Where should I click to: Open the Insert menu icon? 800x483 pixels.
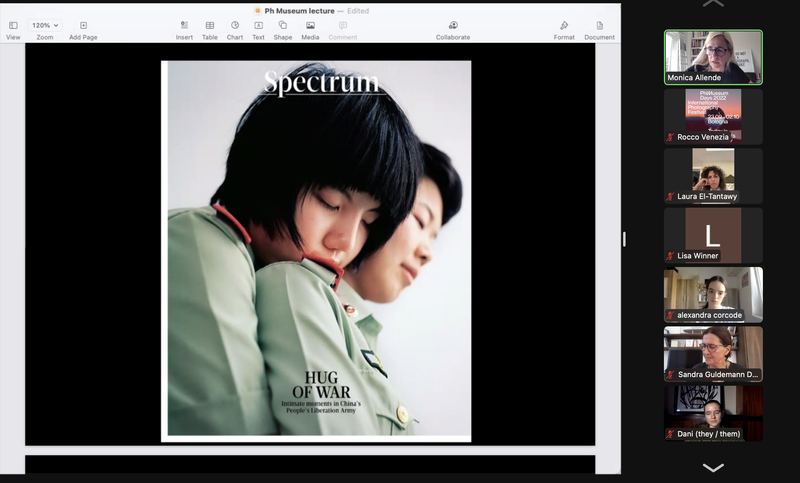(184, 25)
